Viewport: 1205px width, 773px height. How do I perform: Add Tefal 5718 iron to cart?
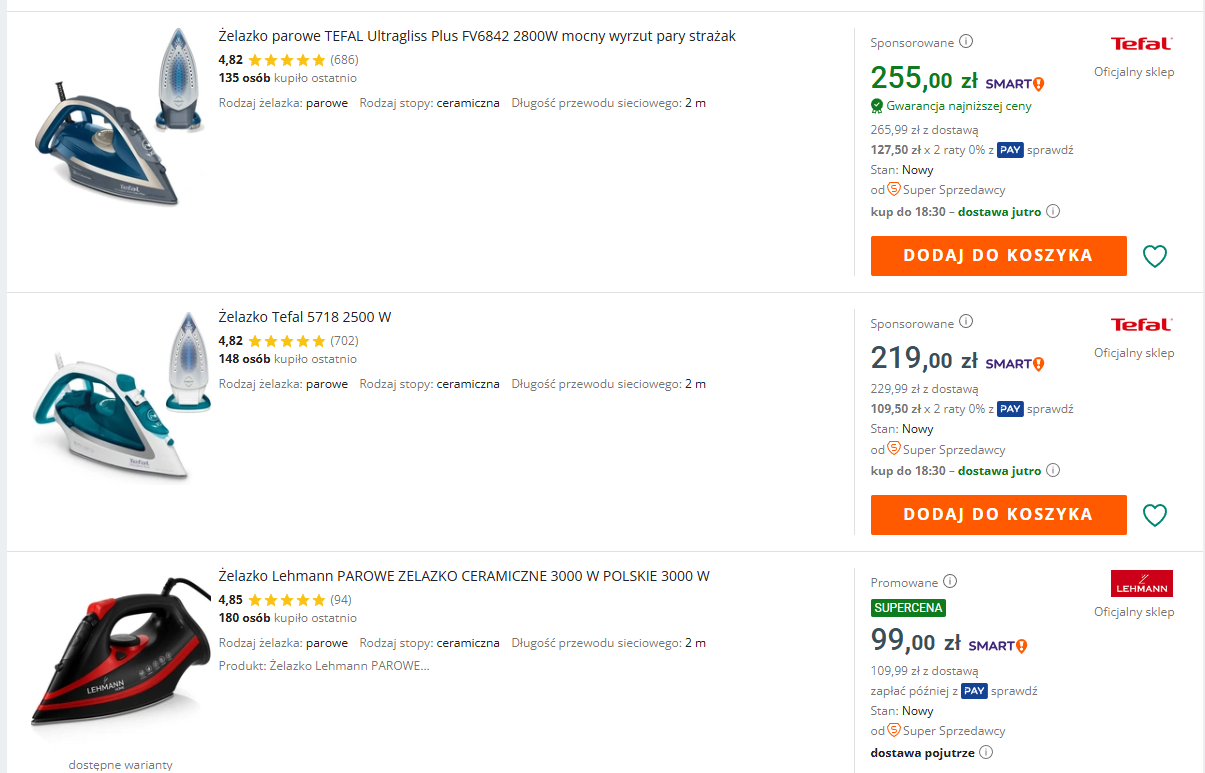click(x=998, y=514)
